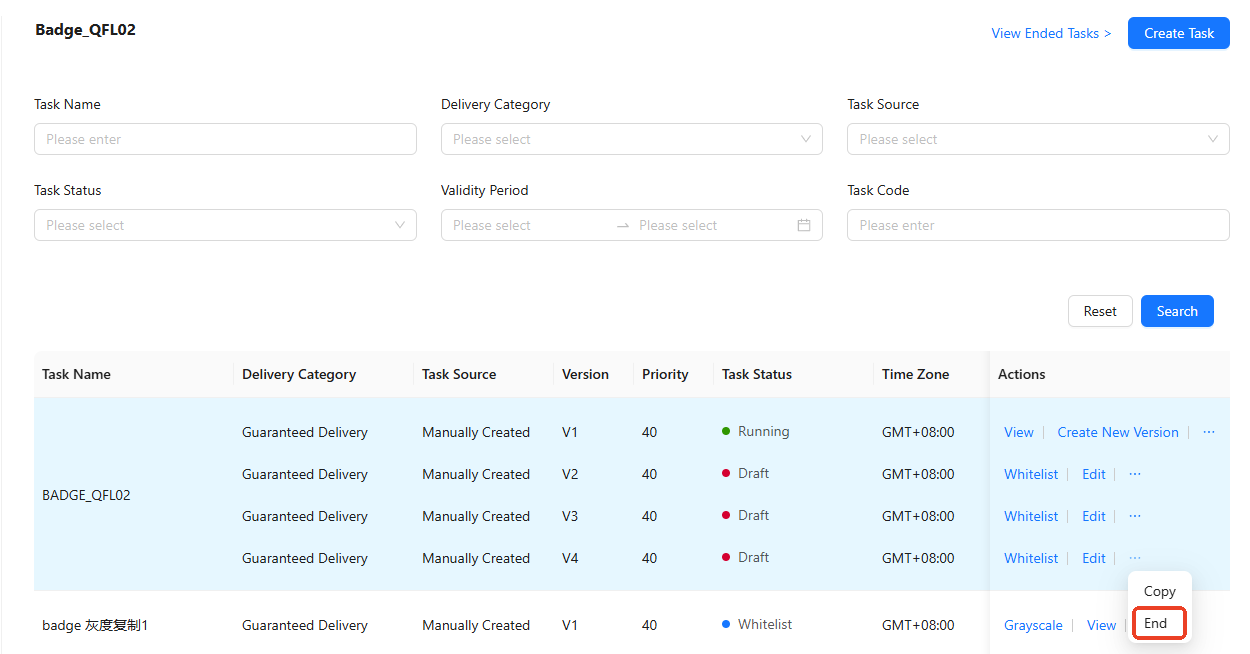
Task: Open more actions ellipsis for V2 row
Action: click(x=1135, y=474)
